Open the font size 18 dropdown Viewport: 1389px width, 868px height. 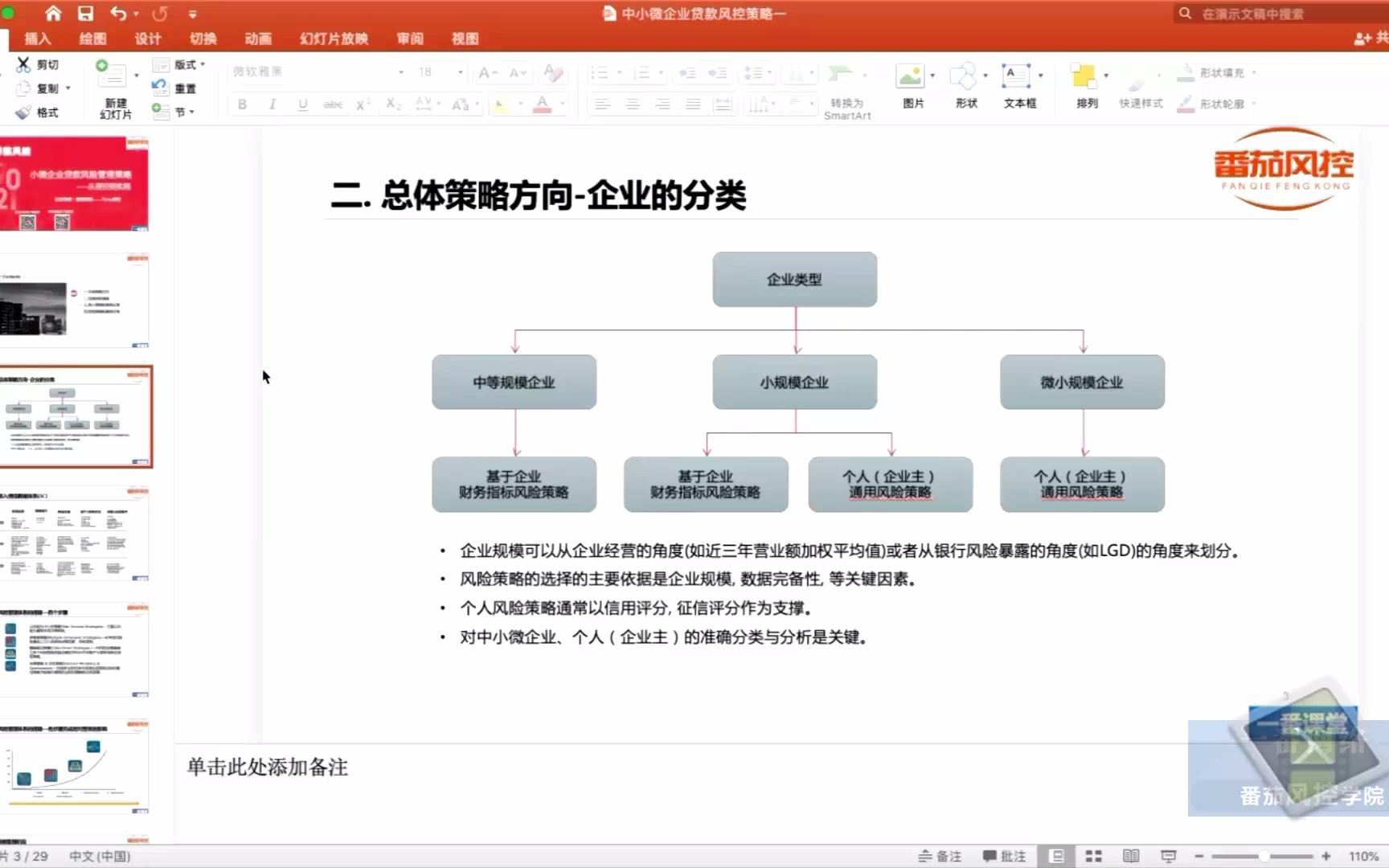point(461,72)
